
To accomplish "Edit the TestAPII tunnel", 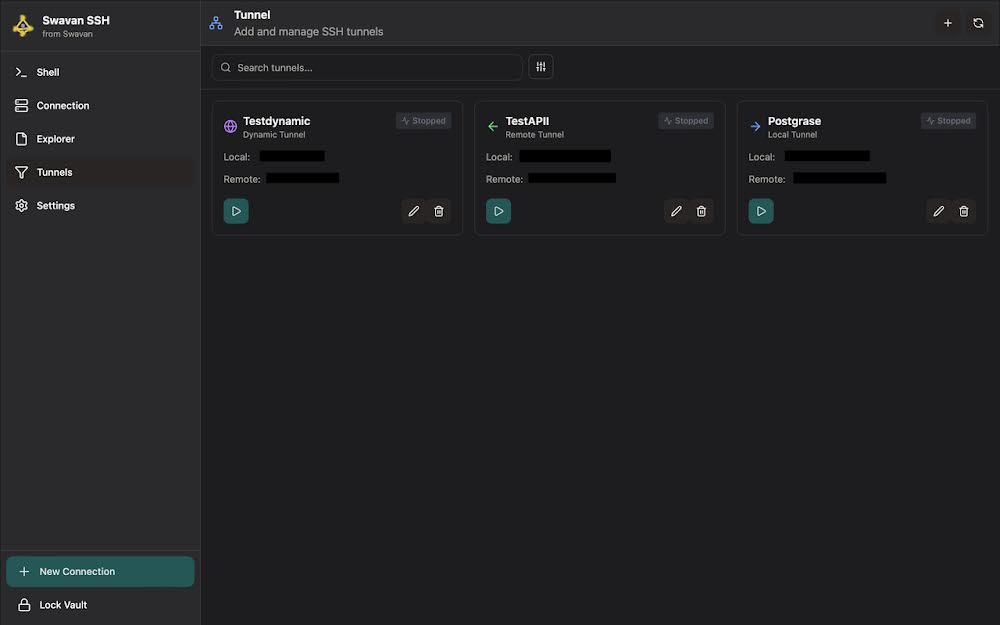I will point(676,211).
